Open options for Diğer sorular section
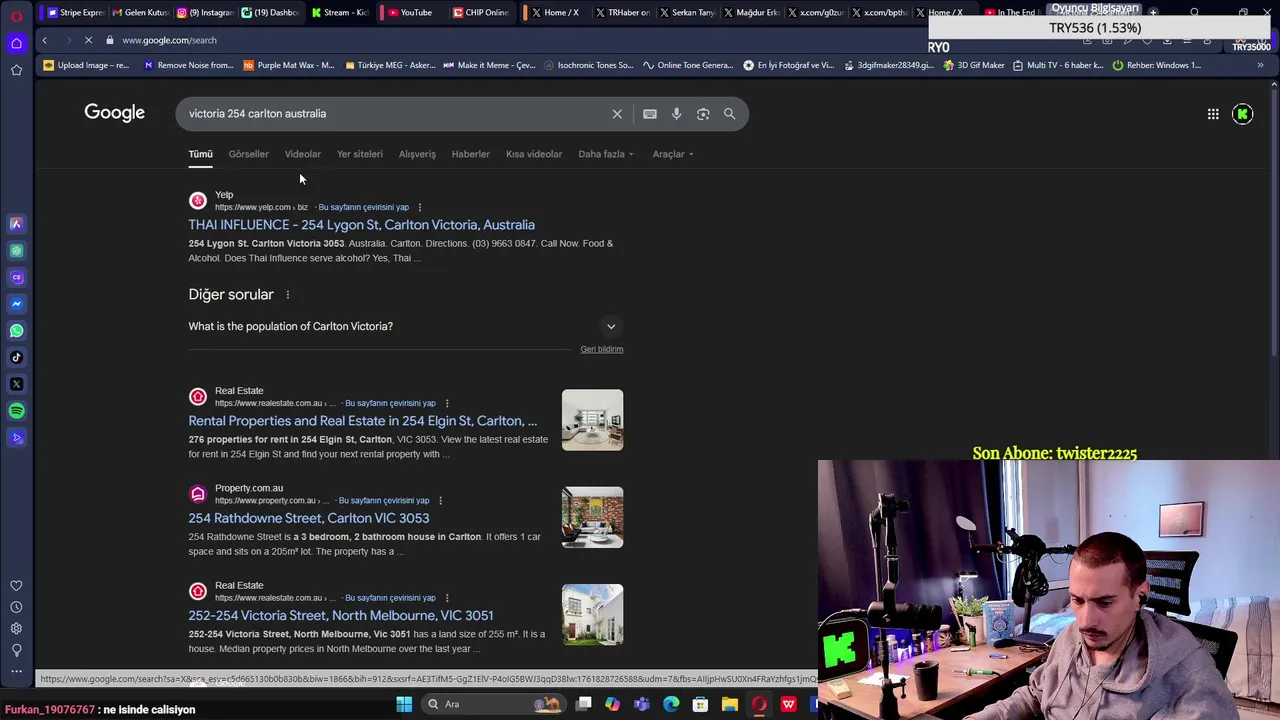 (x=287, y=295)
